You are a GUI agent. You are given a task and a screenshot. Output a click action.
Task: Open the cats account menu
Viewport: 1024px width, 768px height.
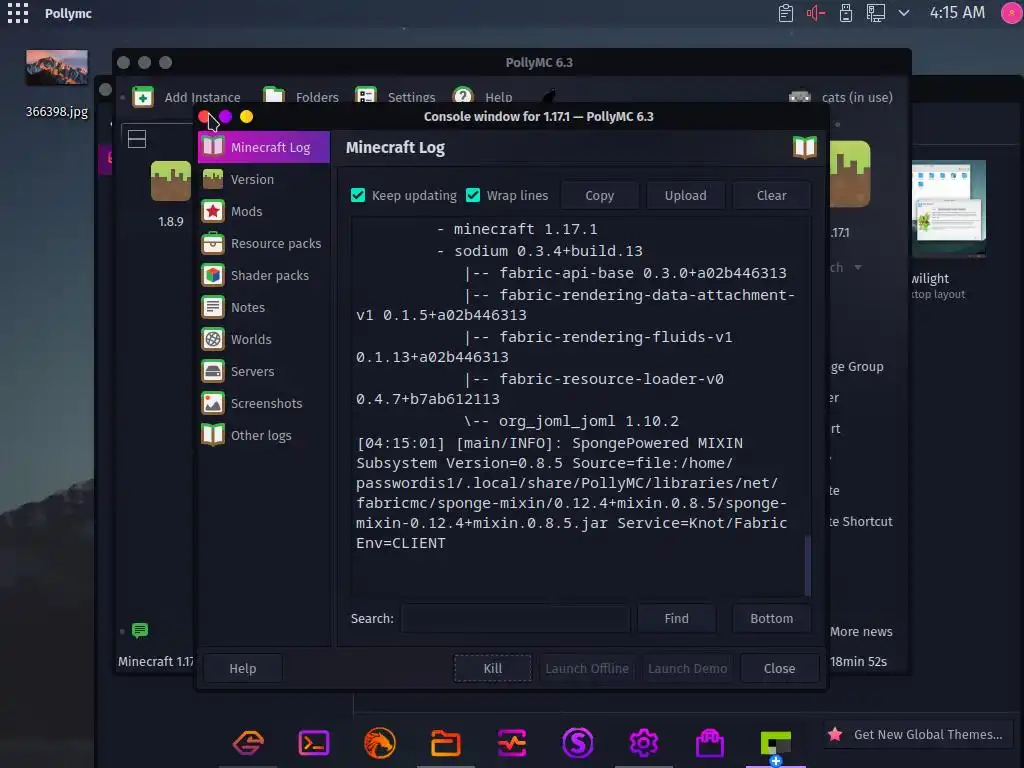840,97
